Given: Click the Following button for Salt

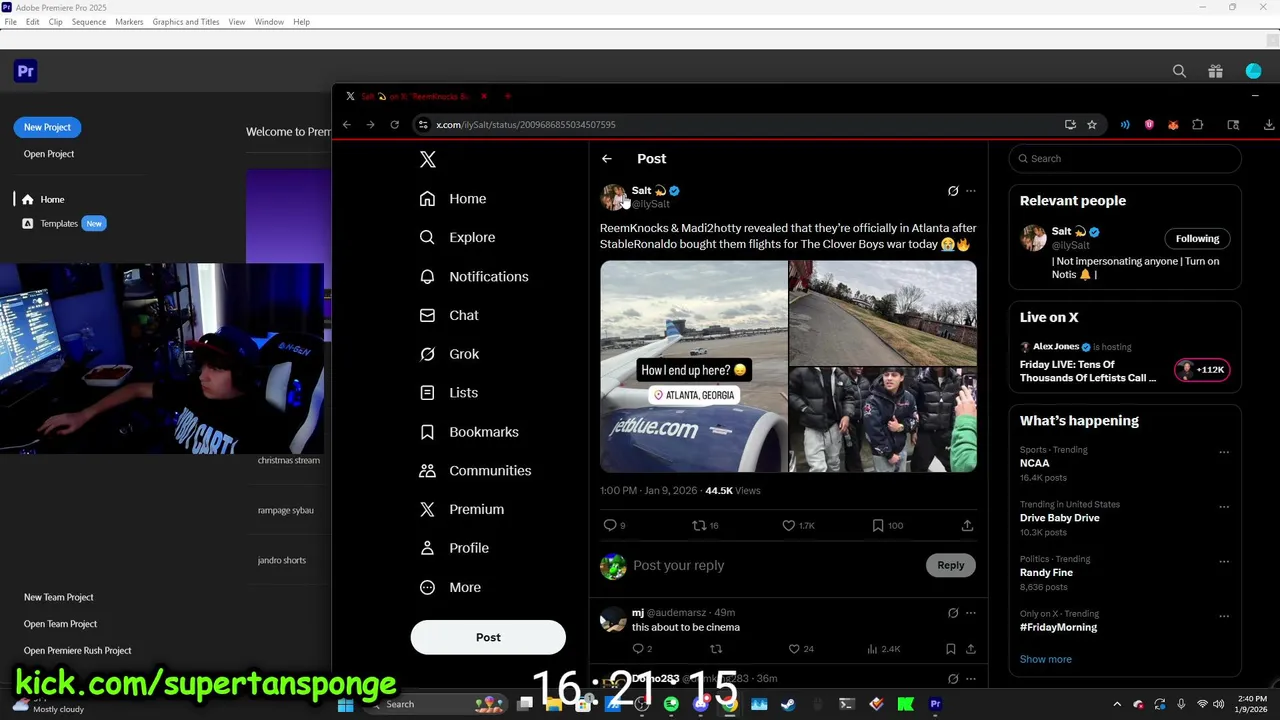Looking at the screenshot, I should (x=1197, y=239).
